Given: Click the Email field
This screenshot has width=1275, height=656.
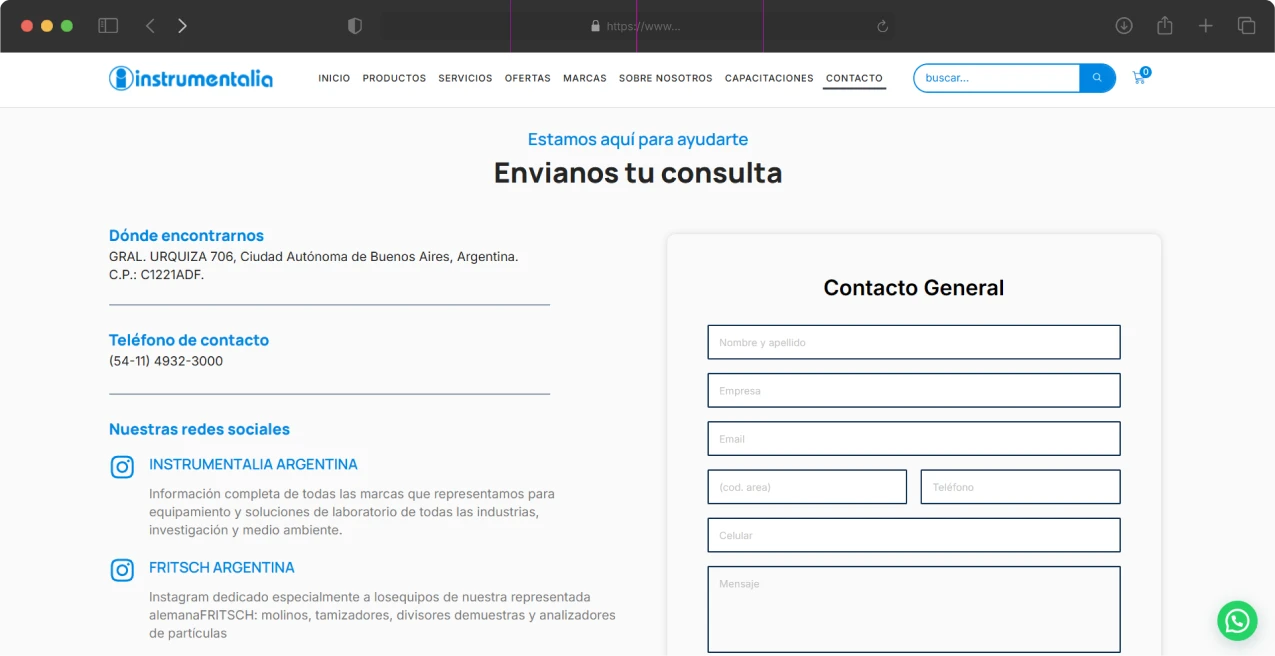Looking at the screenshot, I should click(x=914, y=438).
